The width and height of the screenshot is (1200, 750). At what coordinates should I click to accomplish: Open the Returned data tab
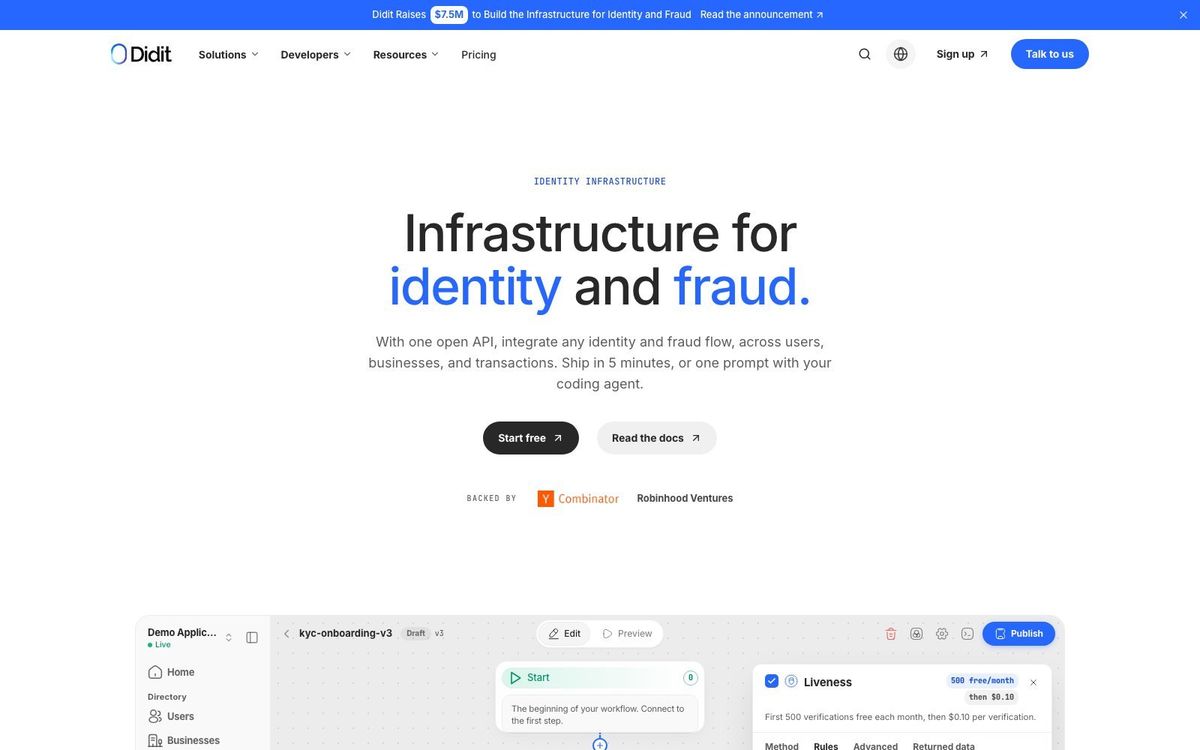point(943,746)
